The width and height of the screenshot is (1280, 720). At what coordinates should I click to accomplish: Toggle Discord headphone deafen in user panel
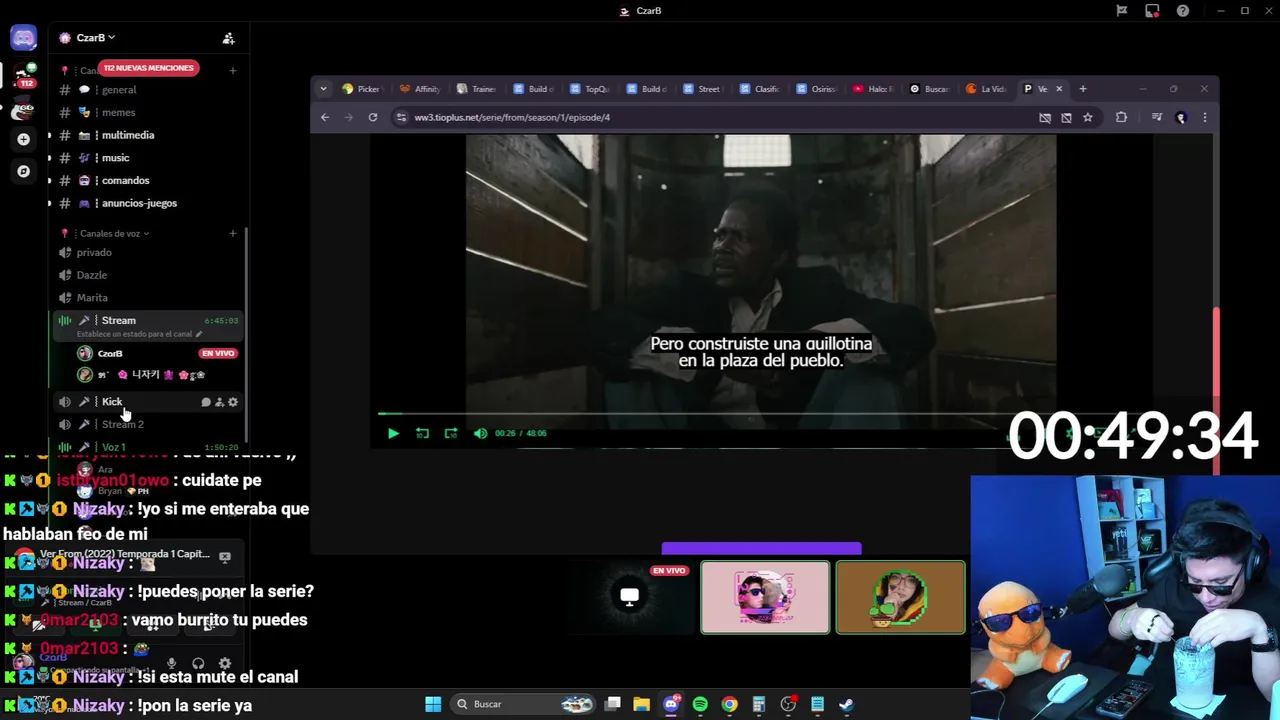click(198, 663)
